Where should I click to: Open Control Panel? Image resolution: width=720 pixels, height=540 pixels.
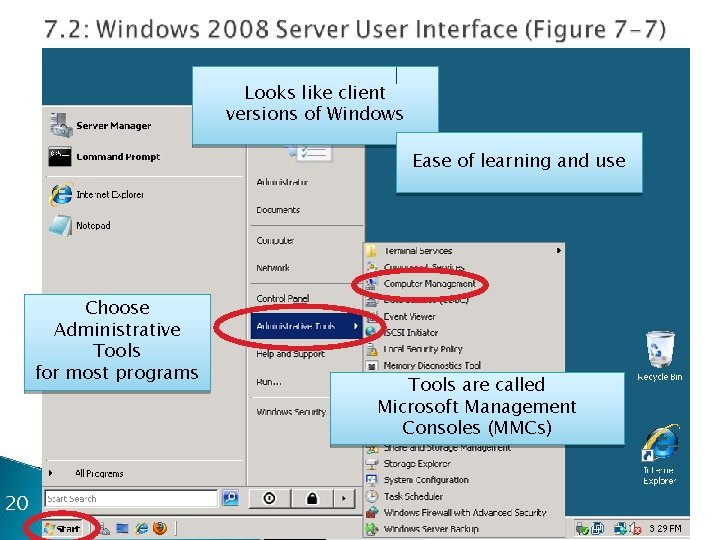(283, 298)
